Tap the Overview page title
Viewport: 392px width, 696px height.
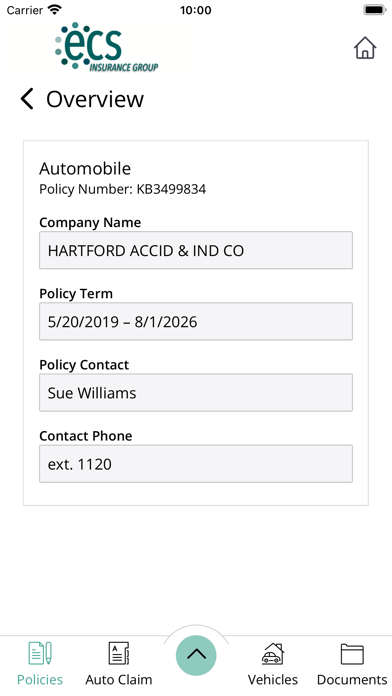pos(95,99)
